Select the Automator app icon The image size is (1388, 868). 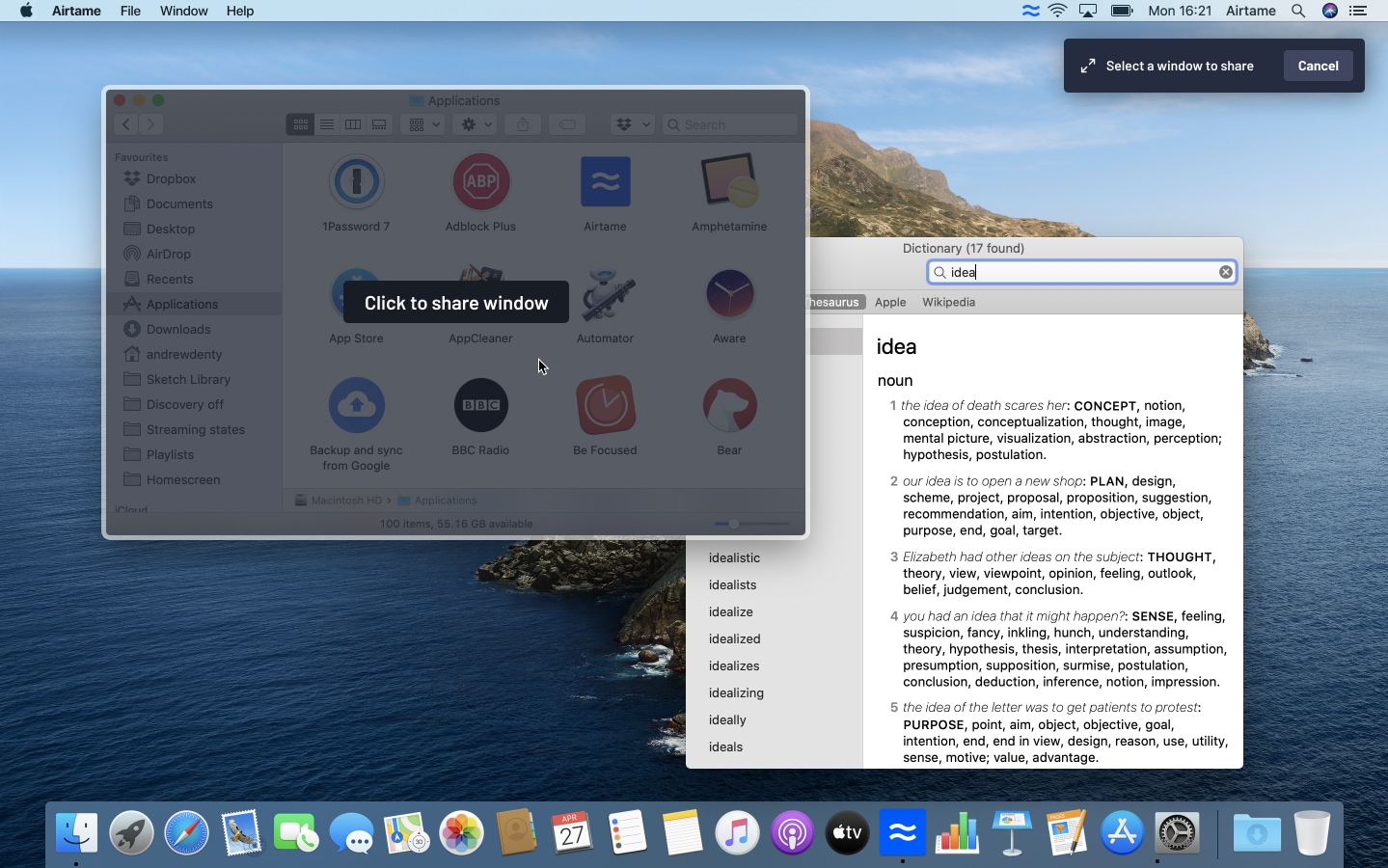pos(605,293)
